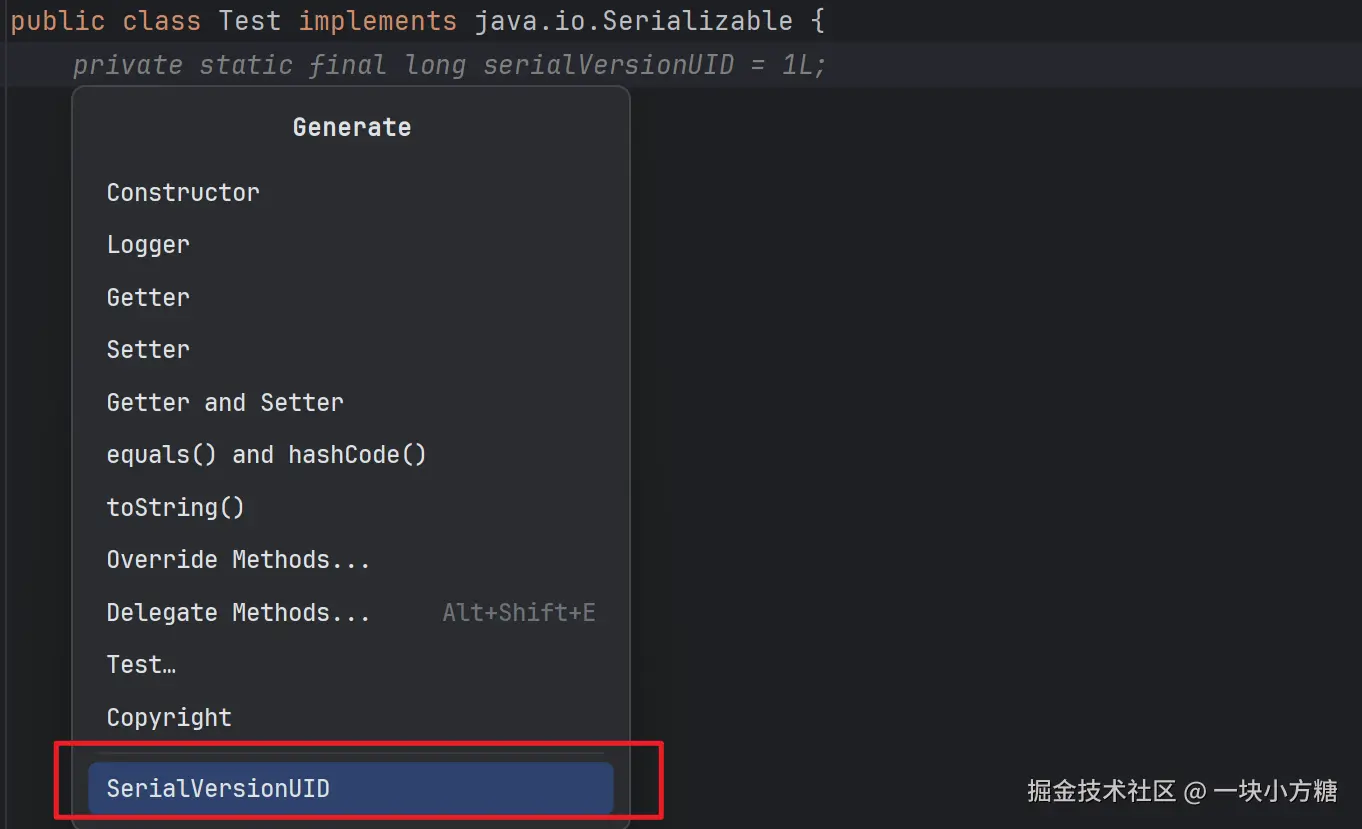Open Delegate Methods... entry

click(x=238, y=612)
